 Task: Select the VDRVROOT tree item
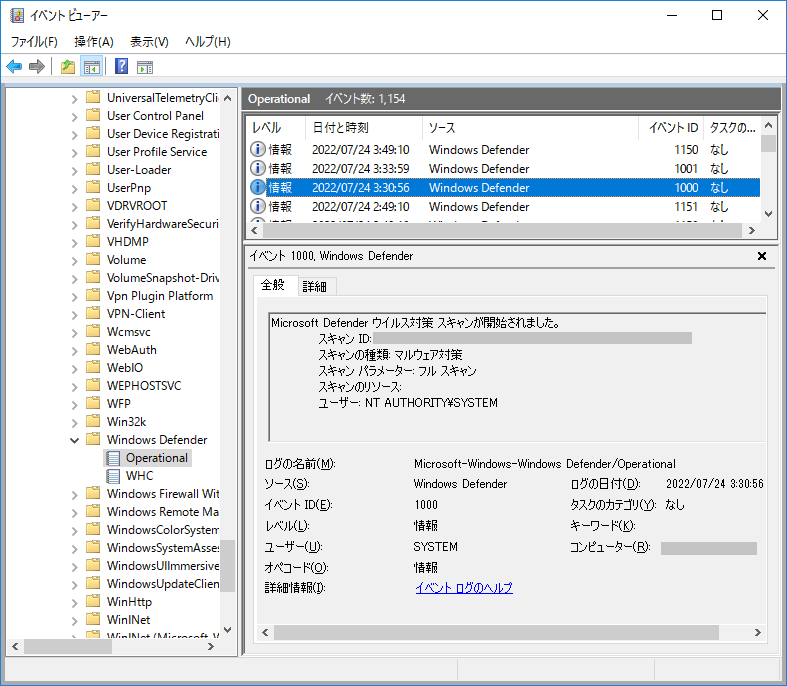(x=137, y=205)
